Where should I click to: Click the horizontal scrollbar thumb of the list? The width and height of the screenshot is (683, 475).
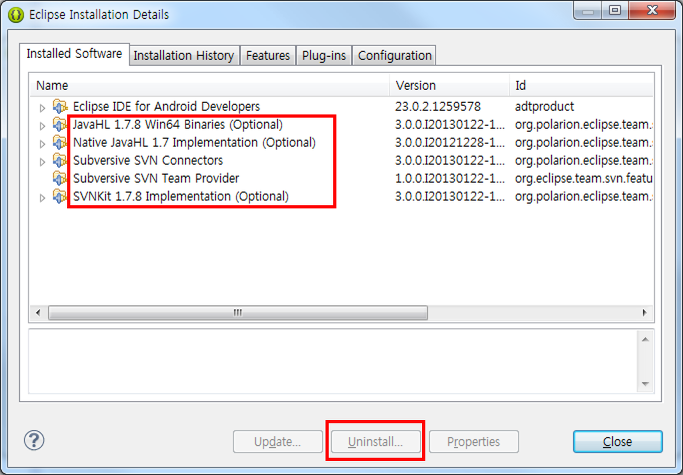coord(238,312)
